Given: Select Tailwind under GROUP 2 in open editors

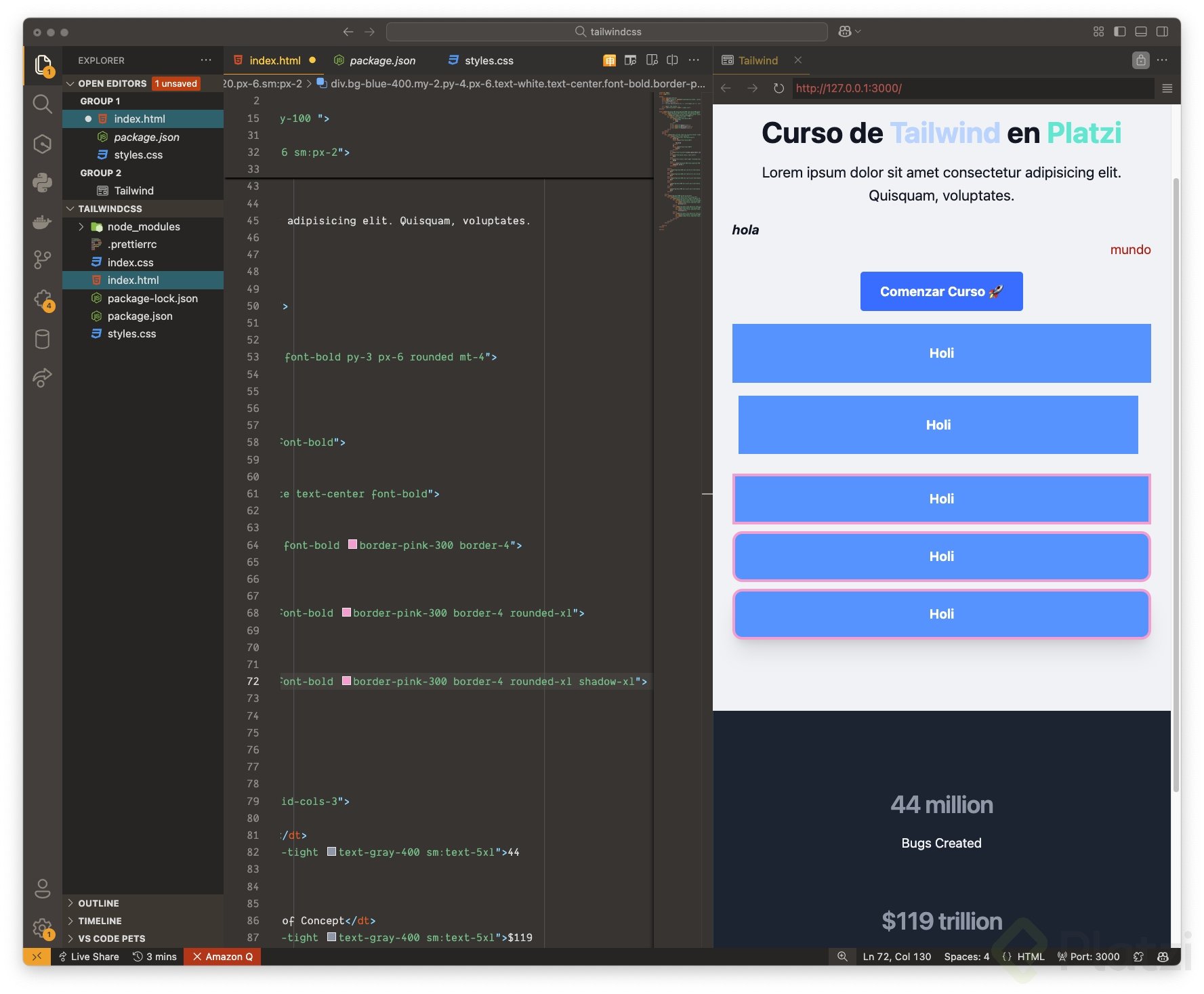Looking at the screenshot, I should [133, 190].
